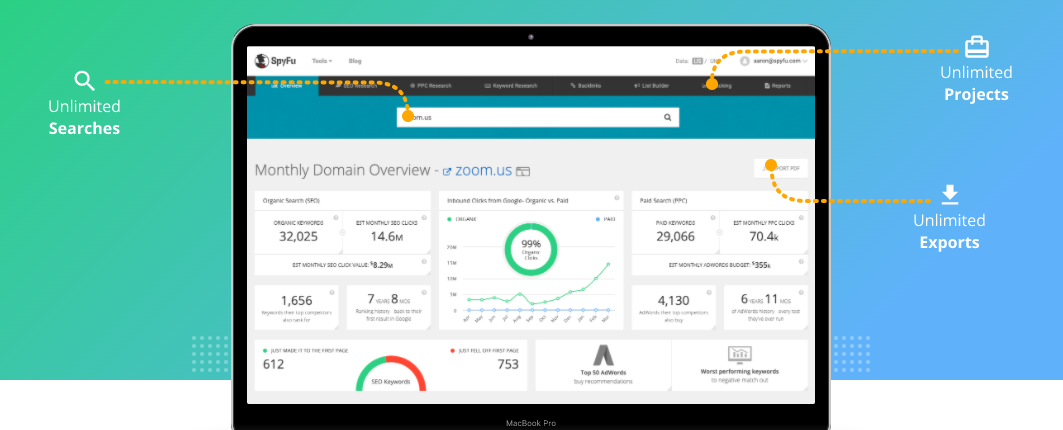Click the info icon on Inbound Clicks card
The width and height of the screenshot is (1063, 430).
(x=617, y=199)
